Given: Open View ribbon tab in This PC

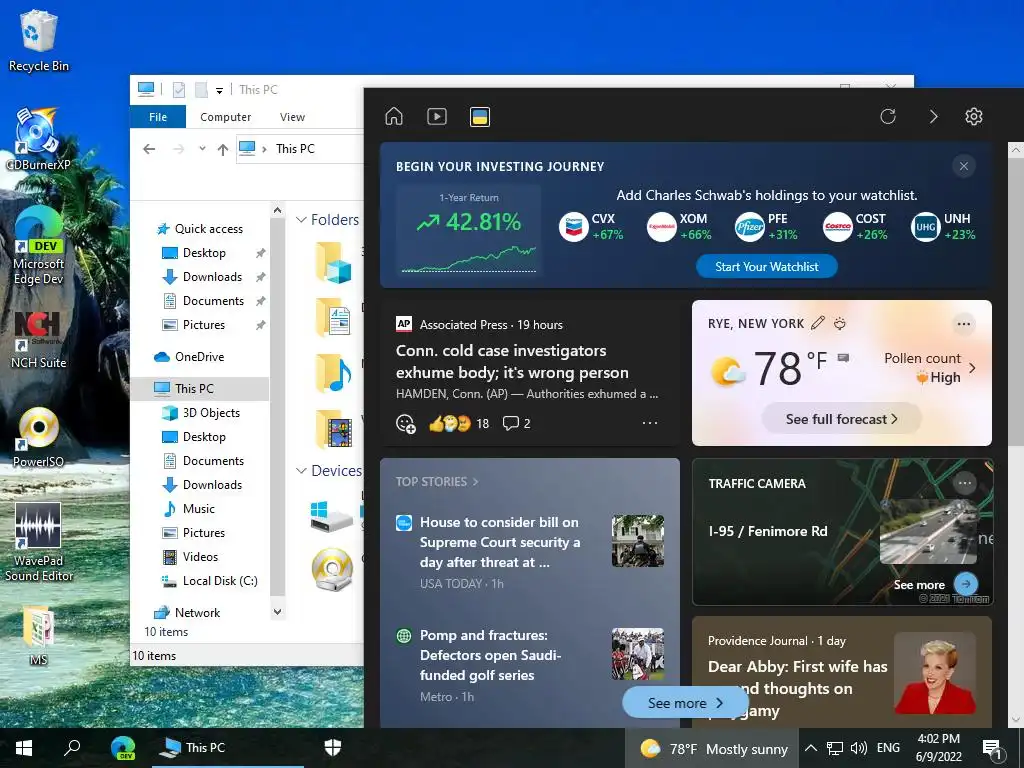Looking at the screenshot, I should (292, 117).
